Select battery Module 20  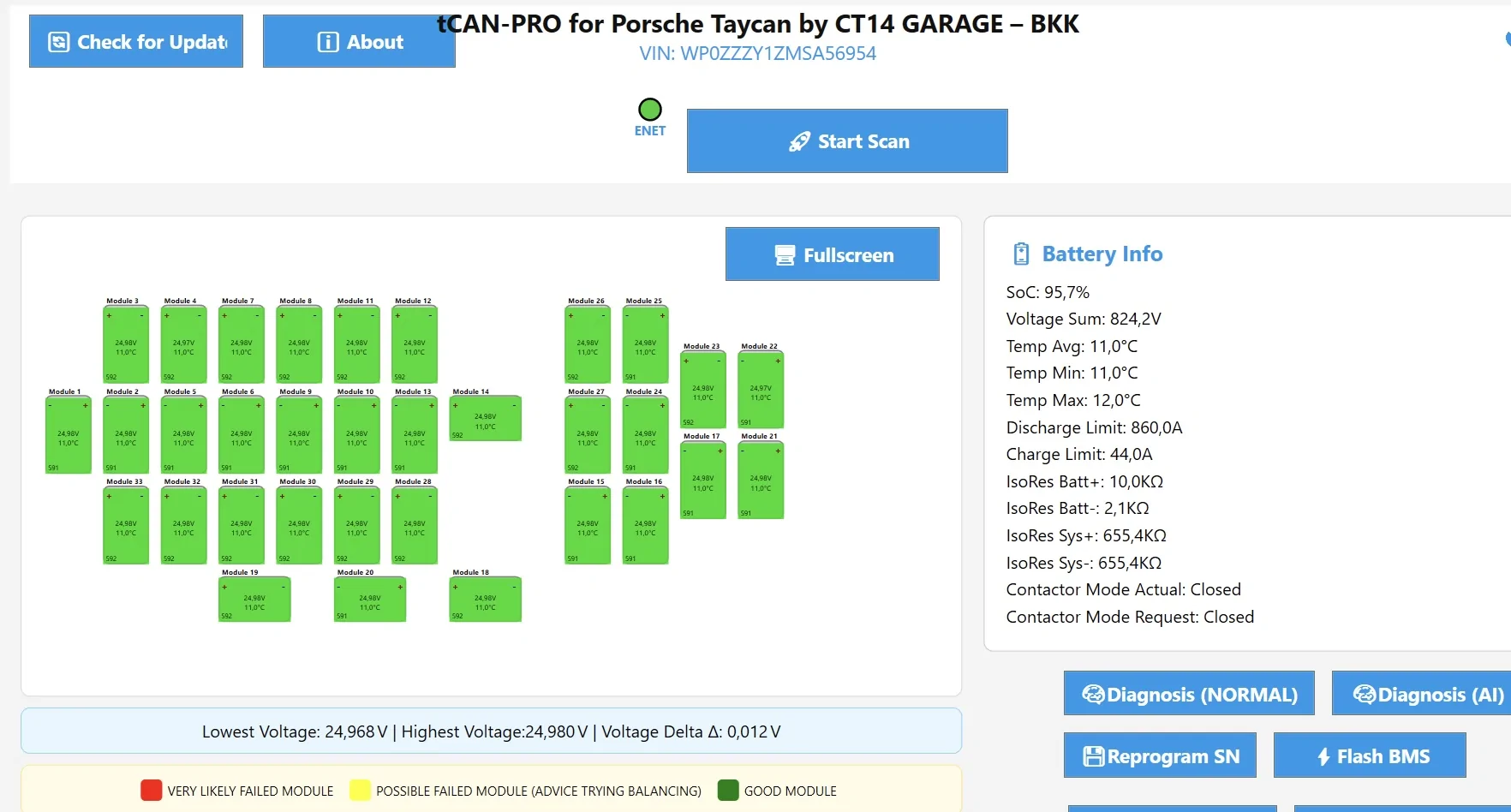click(x=370, y=599)
